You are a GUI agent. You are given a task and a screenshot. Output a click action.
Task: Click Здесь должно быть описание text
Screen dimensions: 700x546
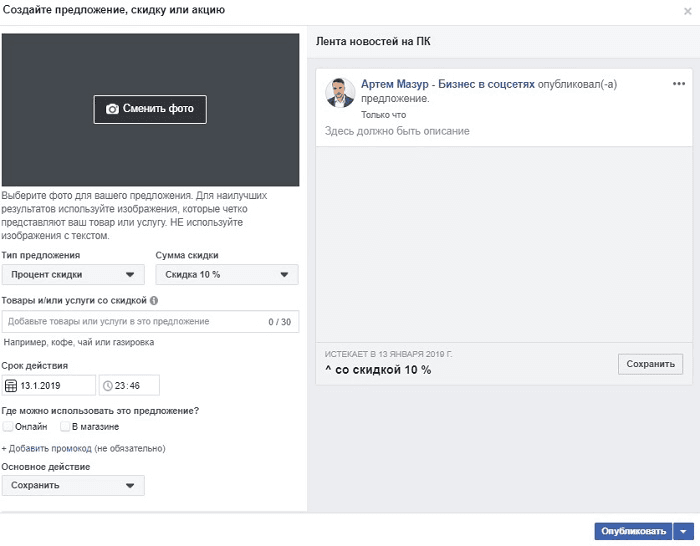click(397, 131)
